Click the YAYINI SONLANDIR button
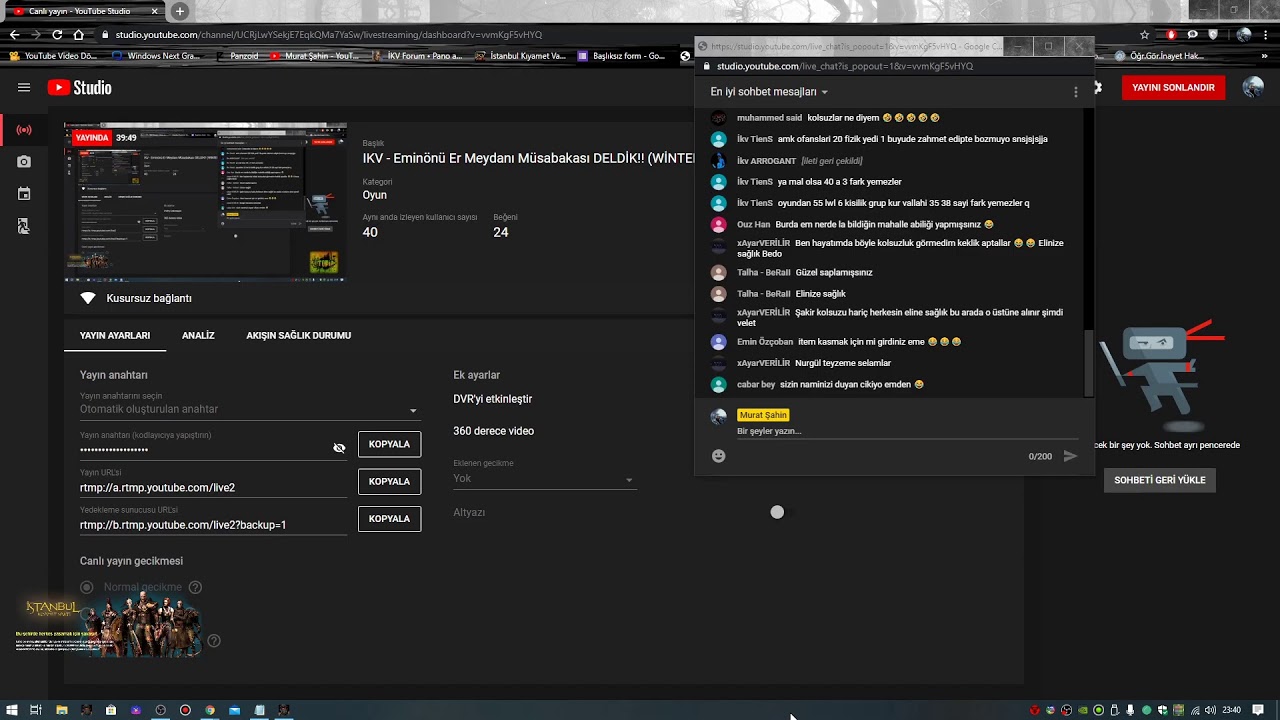Viewport: 1280px width, 720px height. pos(1173,87)
